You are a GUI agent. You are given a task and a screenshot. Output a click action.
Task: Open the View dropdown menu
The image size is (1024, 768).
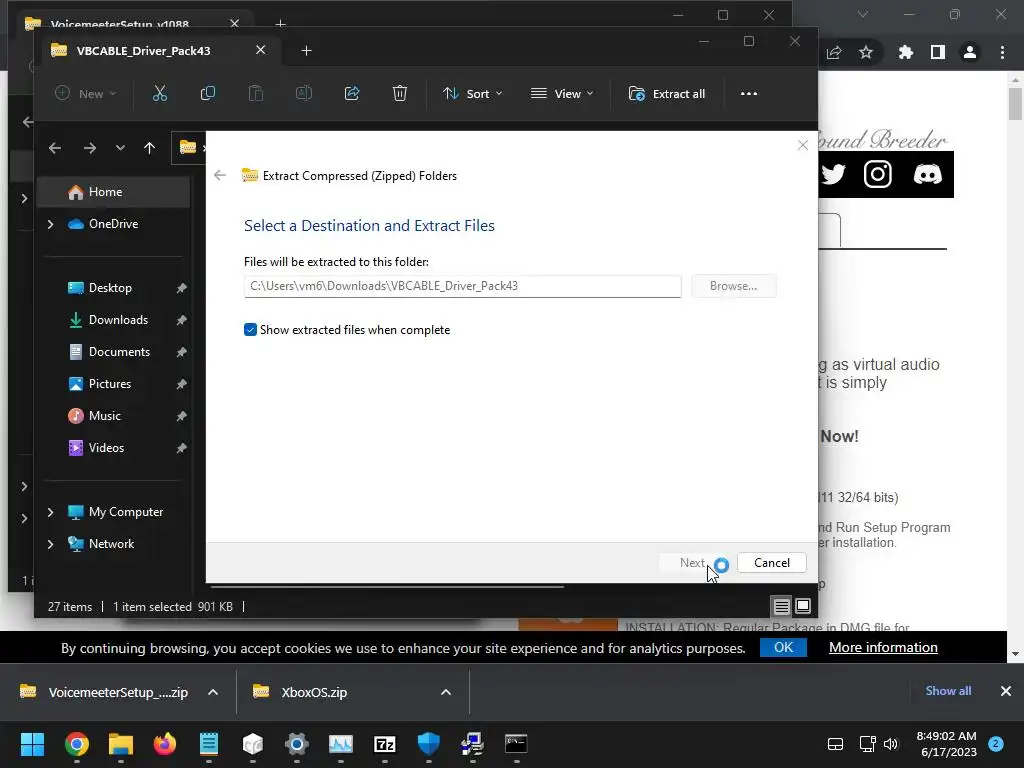pos(562,93)
